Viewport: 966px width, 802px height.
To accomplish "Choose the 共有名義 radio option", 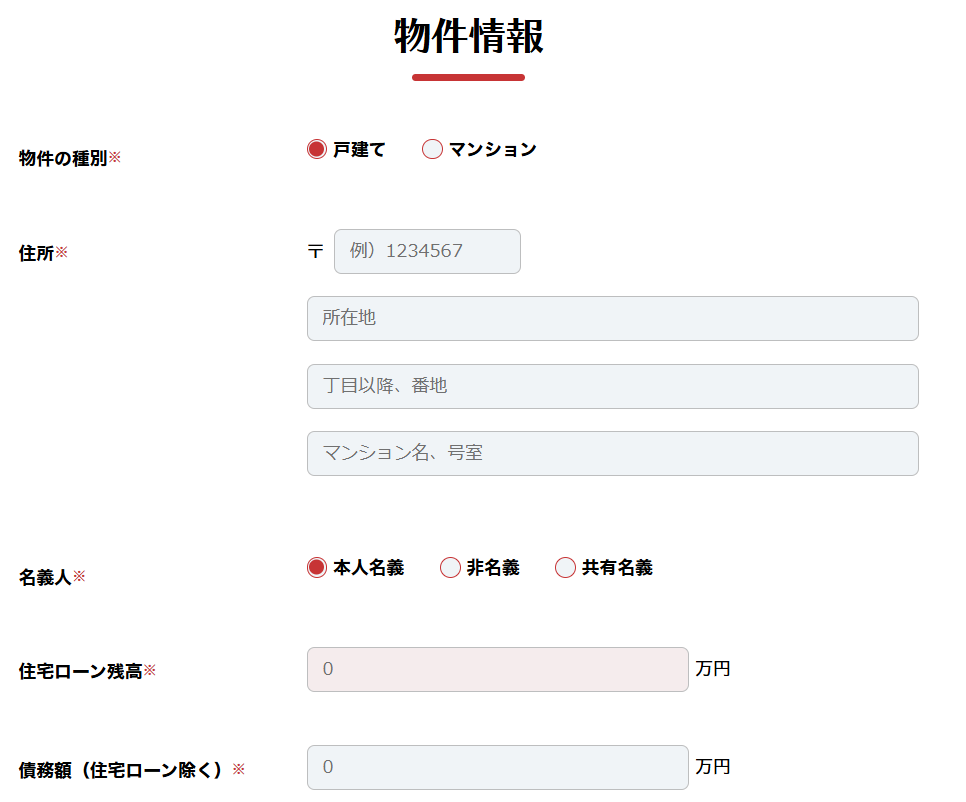I will (566, 567).
